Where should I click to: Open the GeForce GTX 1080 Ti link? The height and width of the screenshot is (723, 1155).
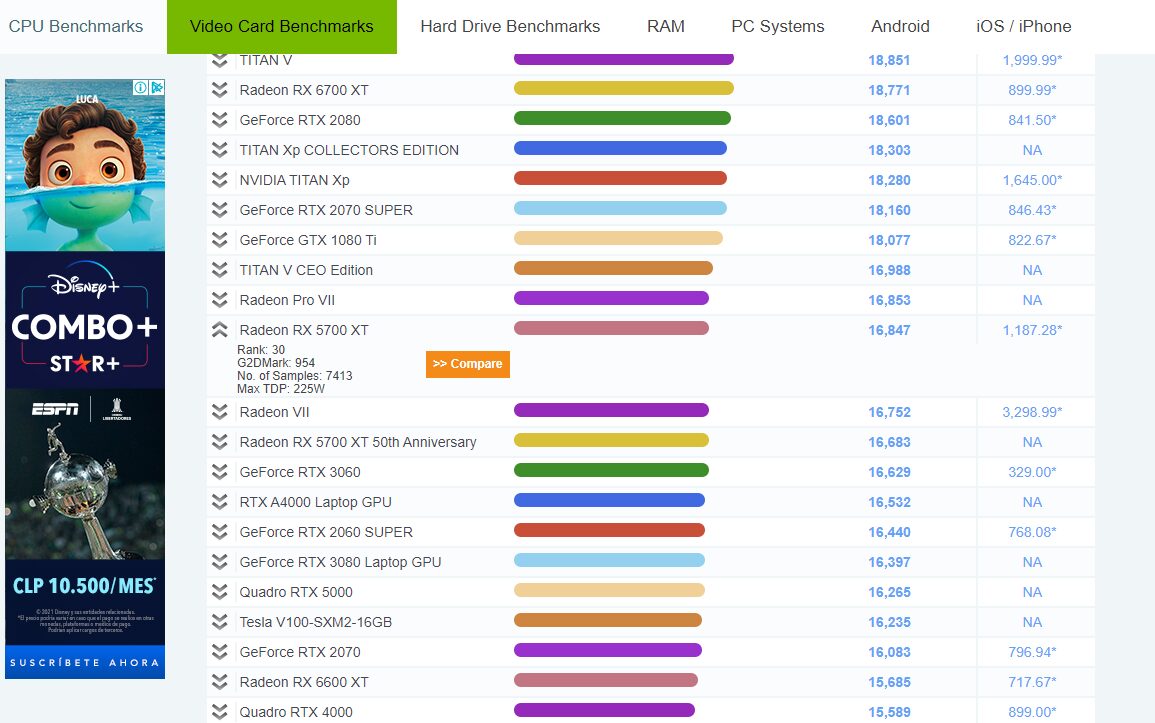(x=308, y=240)
